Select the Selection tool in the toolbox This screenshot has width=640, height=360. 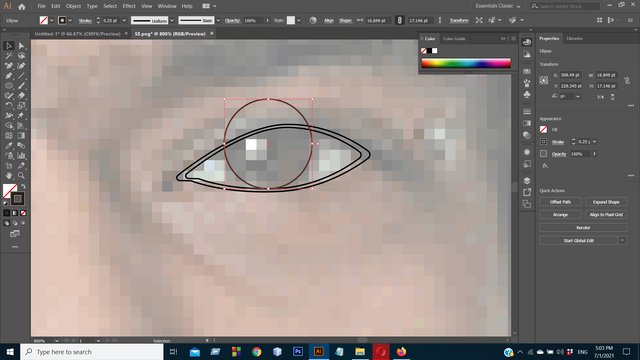9,46
